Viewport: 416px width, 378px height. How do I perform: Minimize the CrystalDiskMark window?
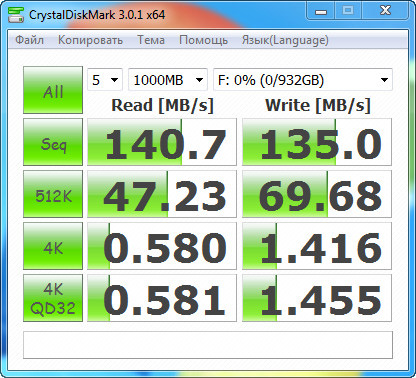click(x=321, y=11)
